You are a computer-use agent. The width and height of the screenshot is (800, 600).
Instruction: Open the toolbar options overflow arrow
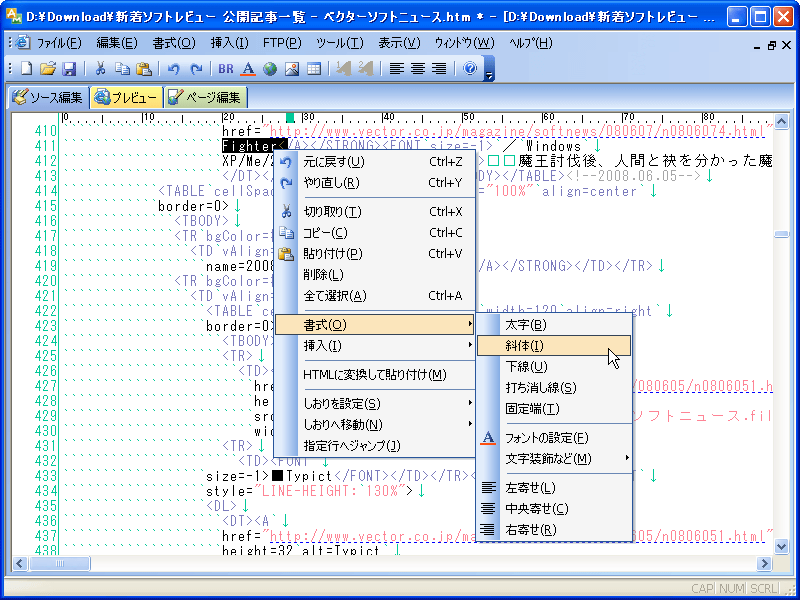point(489,68)
